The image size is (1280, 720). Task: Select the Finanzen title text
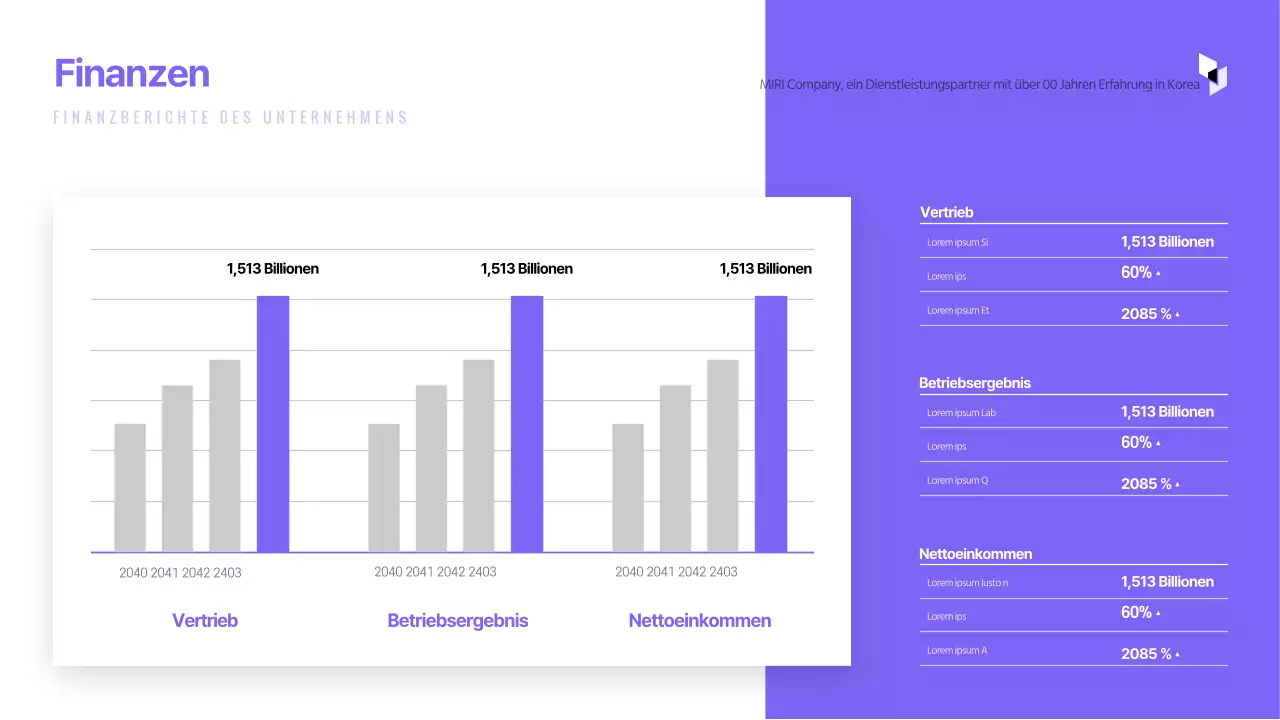[132, 73]
